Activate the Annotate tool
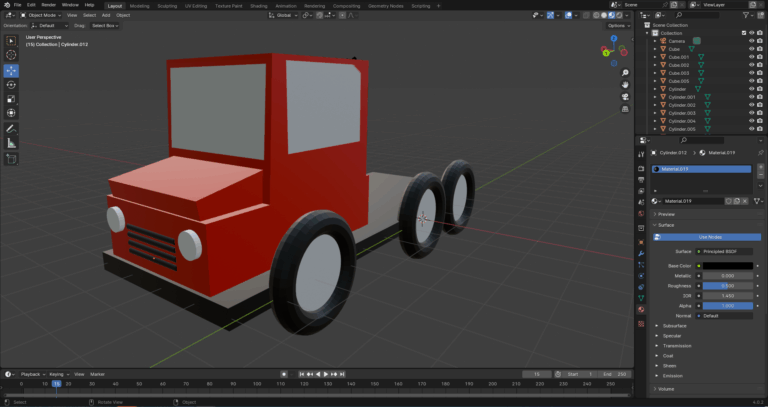This screenshot has width=768, height=407. click(x=11, y=129)
